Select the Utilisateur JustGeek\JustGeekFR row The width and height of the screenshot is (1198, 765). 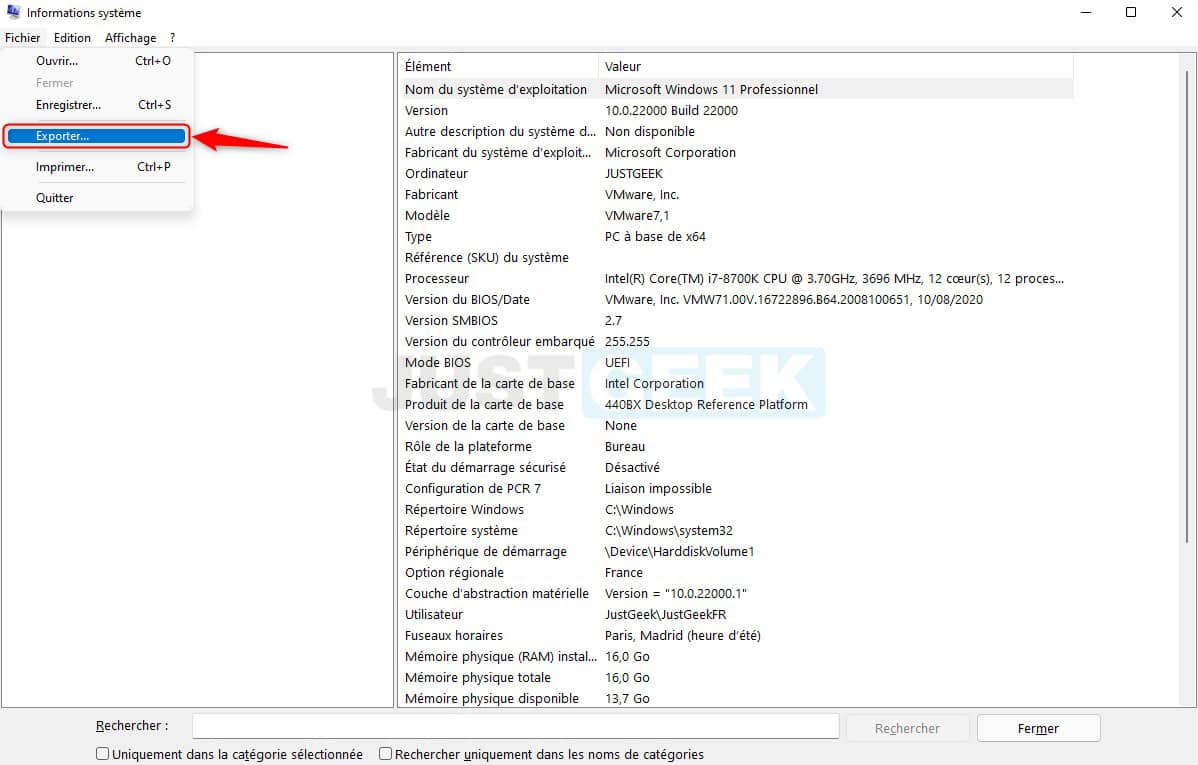pos(736,615)
